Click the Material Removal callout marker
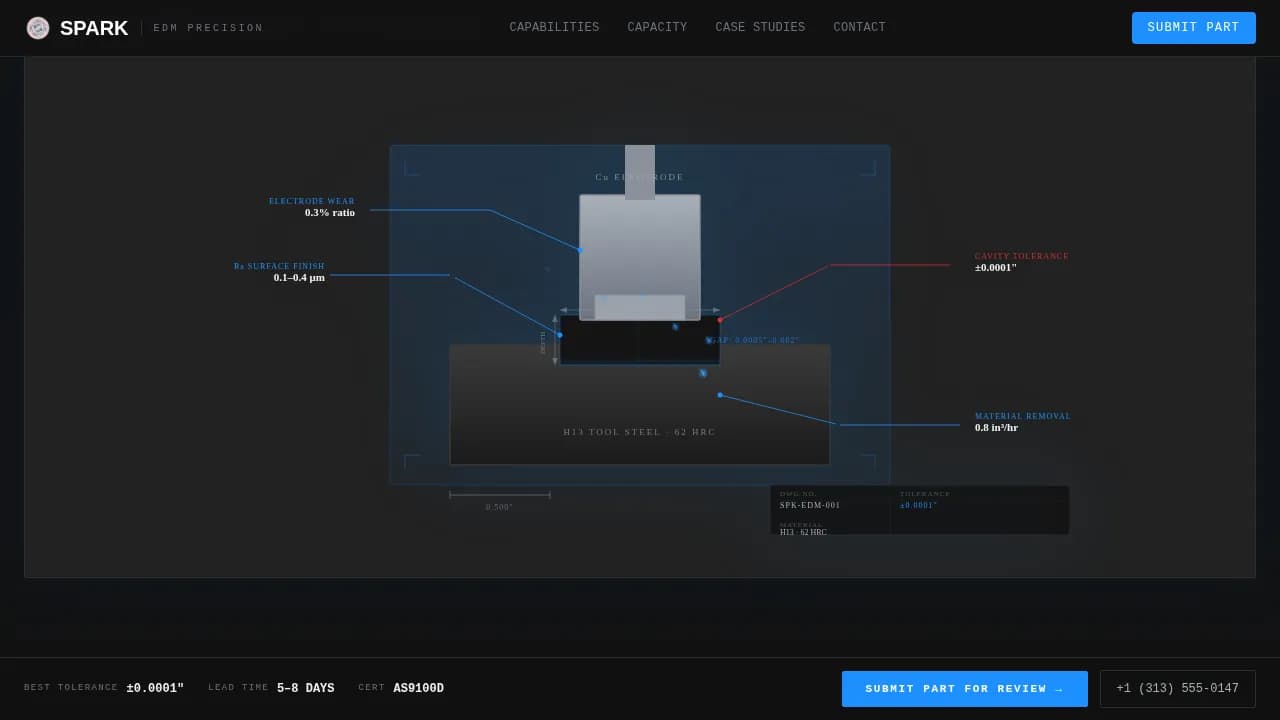Viewport: 1280px width, 720px height. (720, 395)
